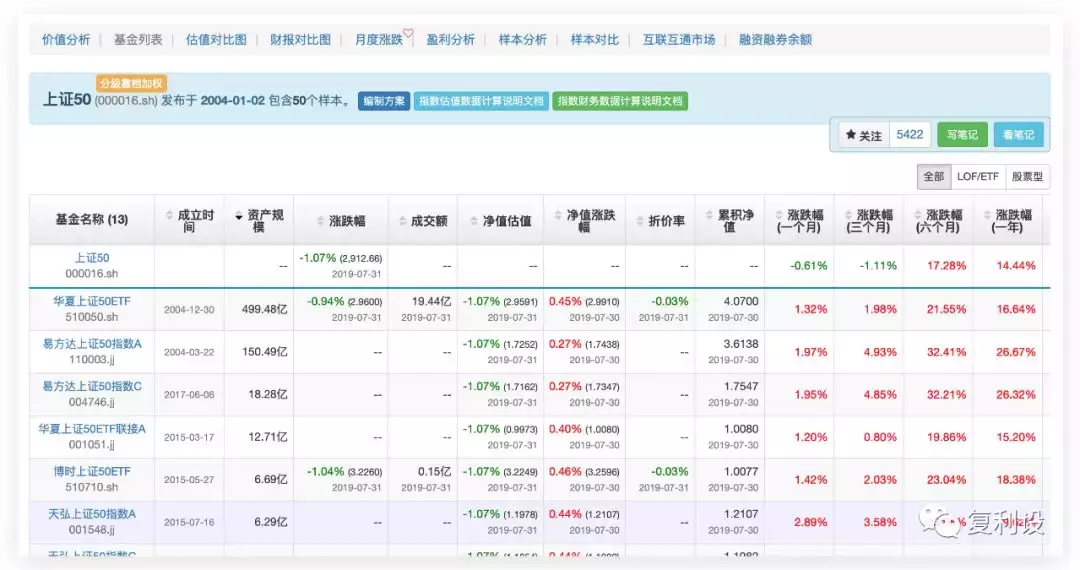Click the green 写笔记 button
This screenshot has height=570, width=1080.
pos(962,135)
